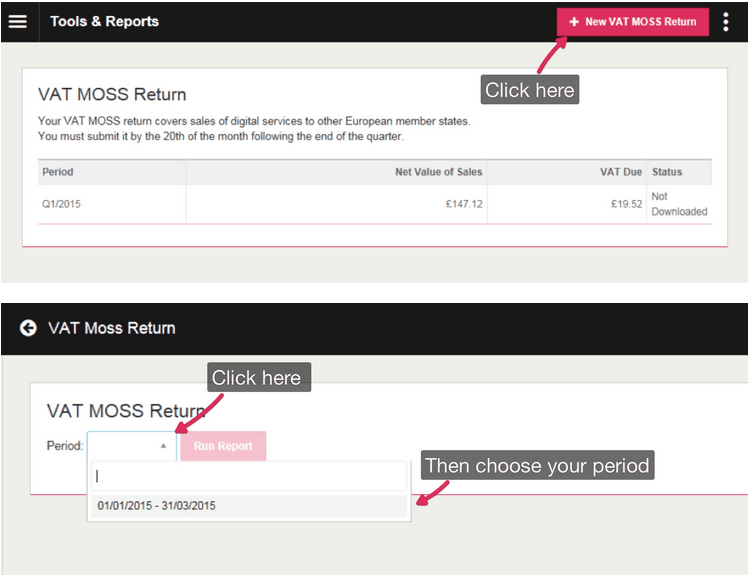The height and width of the screenshot is (575, 748).
Task: Click the Period column header
Action: pos(58,172)
